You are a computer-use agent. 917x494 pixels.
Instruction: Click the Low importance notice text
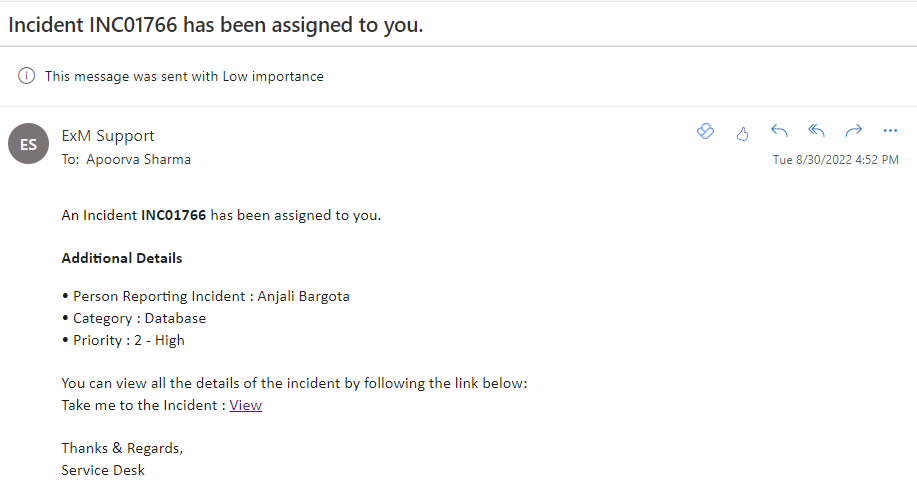(x=184, y=77)
